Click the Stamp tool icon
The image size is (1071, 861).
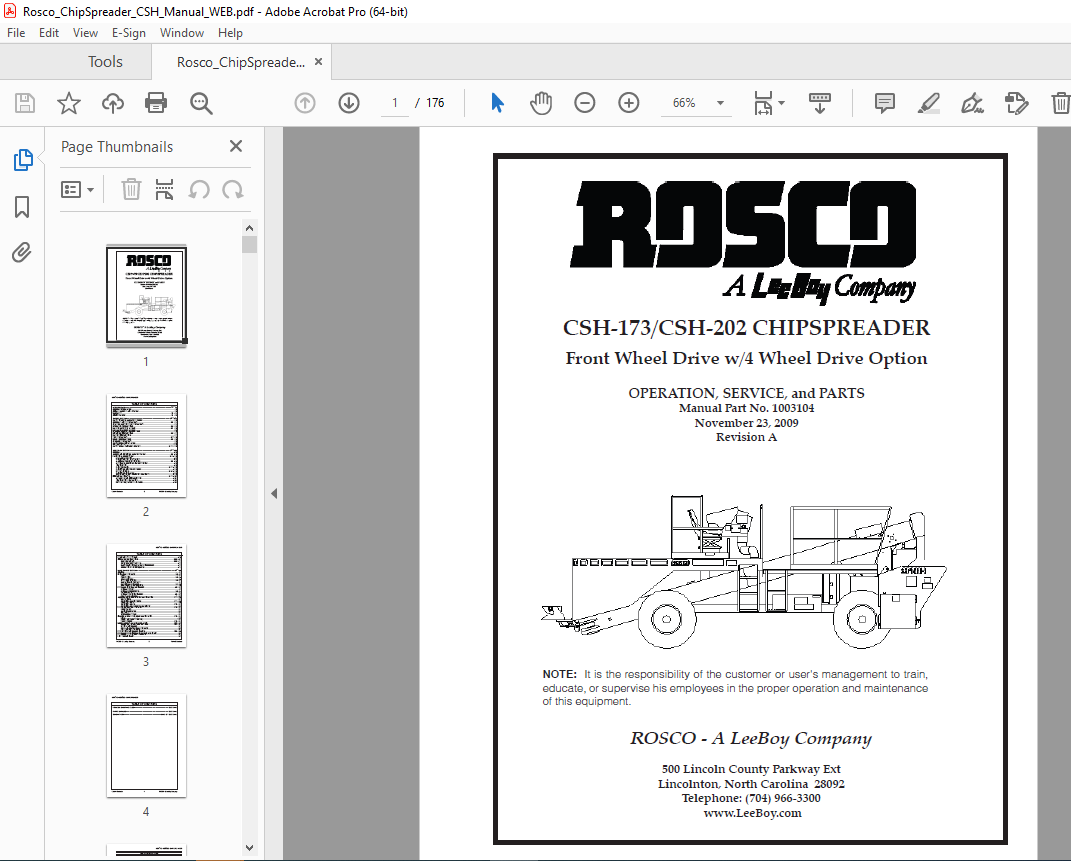pos(1016,103)
